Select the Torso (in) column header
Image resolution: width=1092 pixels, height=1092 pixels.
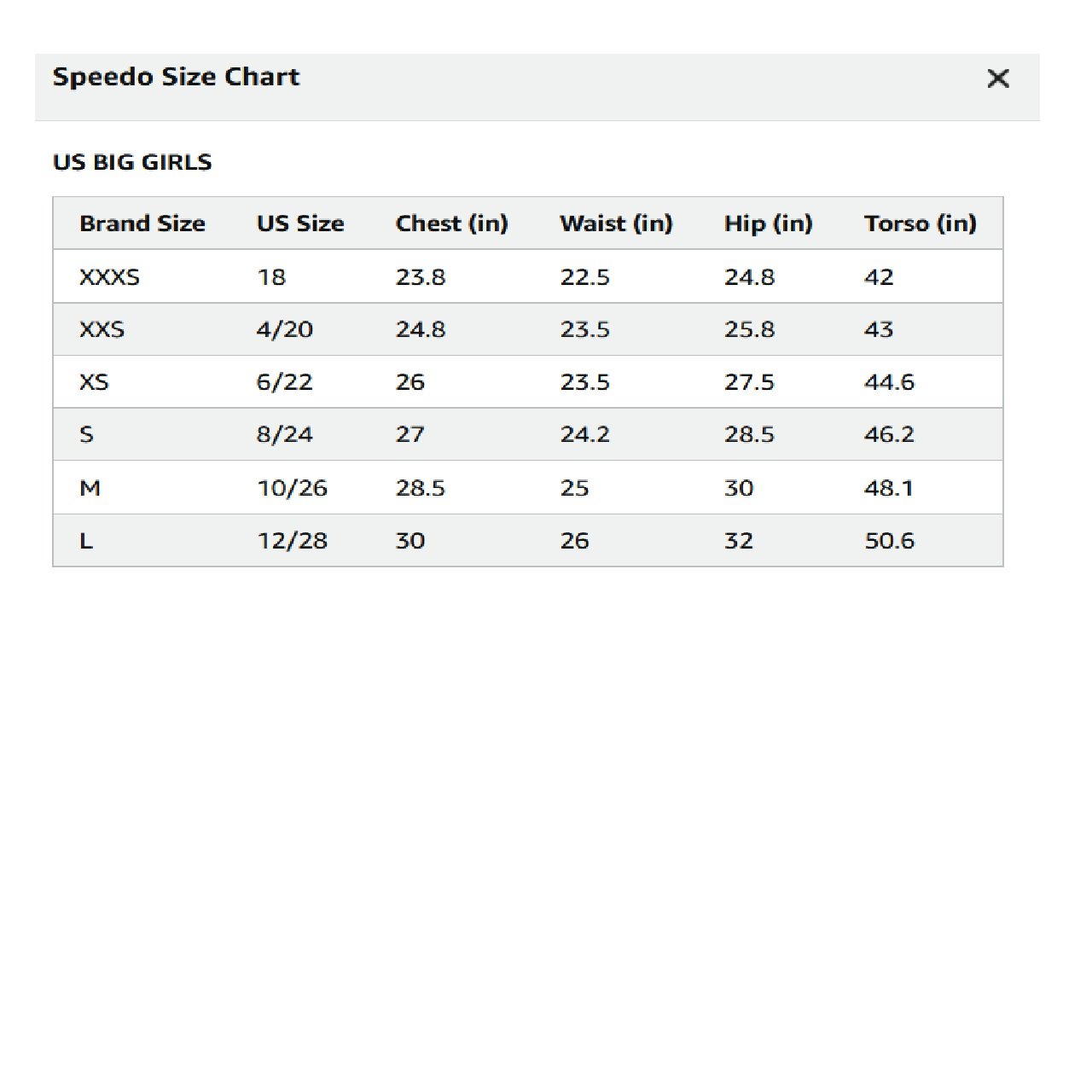click(x=920, y=224)
